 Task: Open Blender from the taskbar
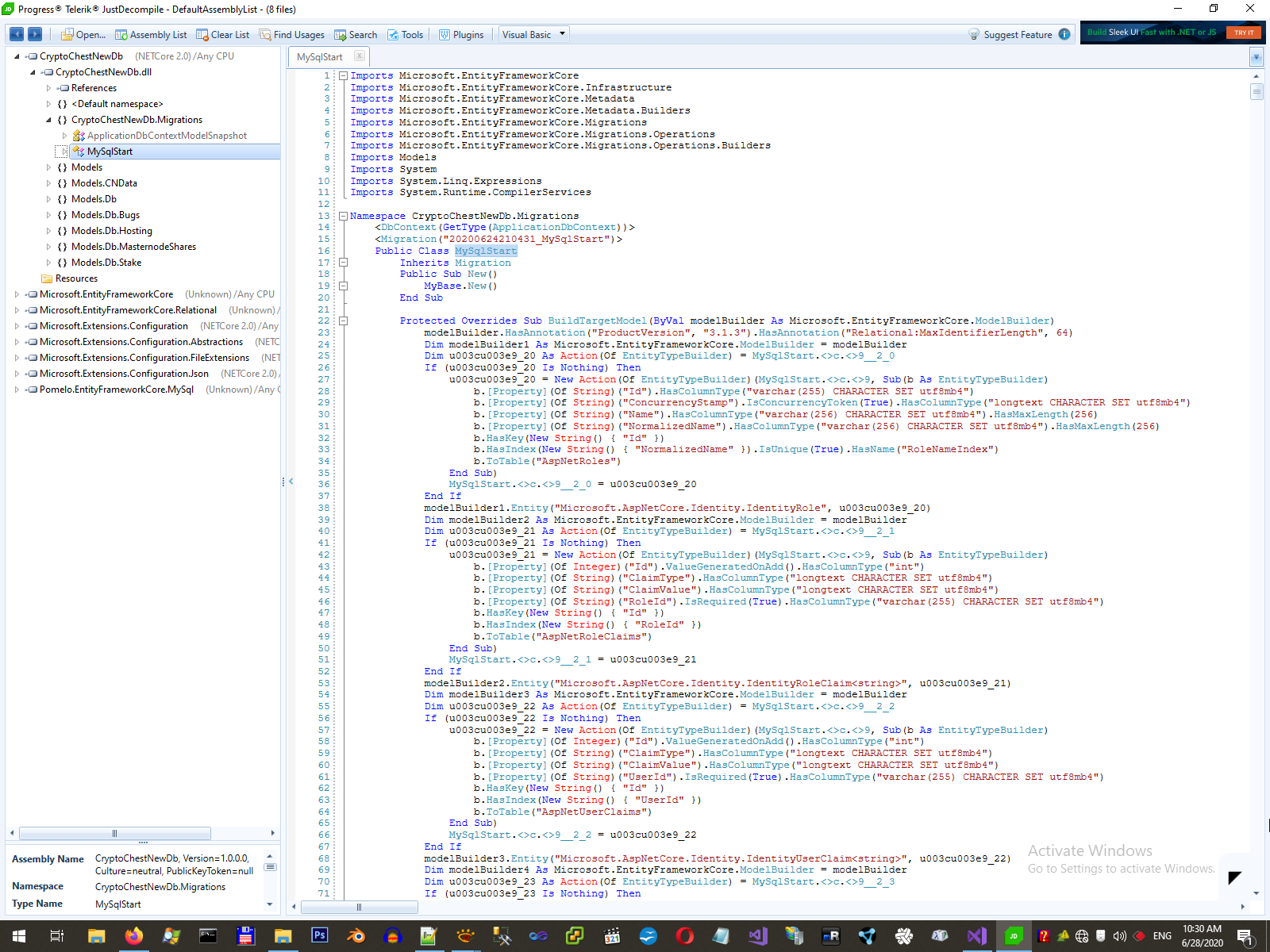point(356,936)
